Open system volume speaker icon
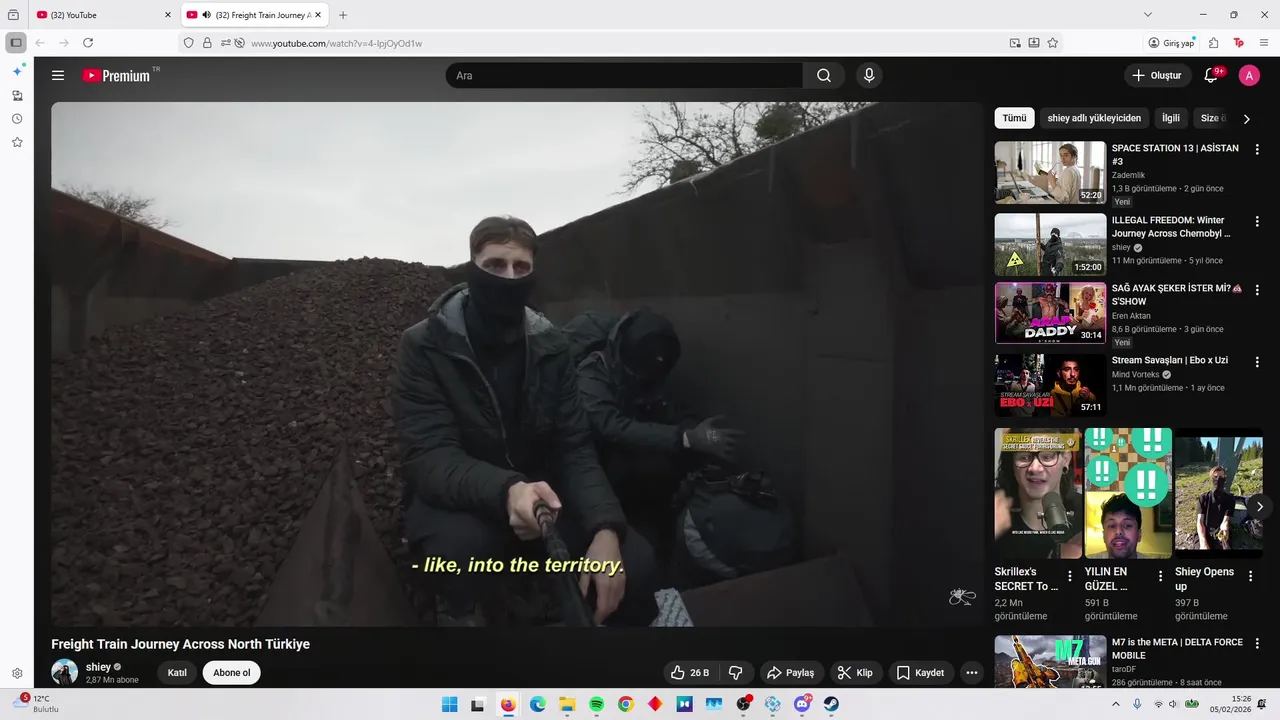 click(x=1172, y=704)
